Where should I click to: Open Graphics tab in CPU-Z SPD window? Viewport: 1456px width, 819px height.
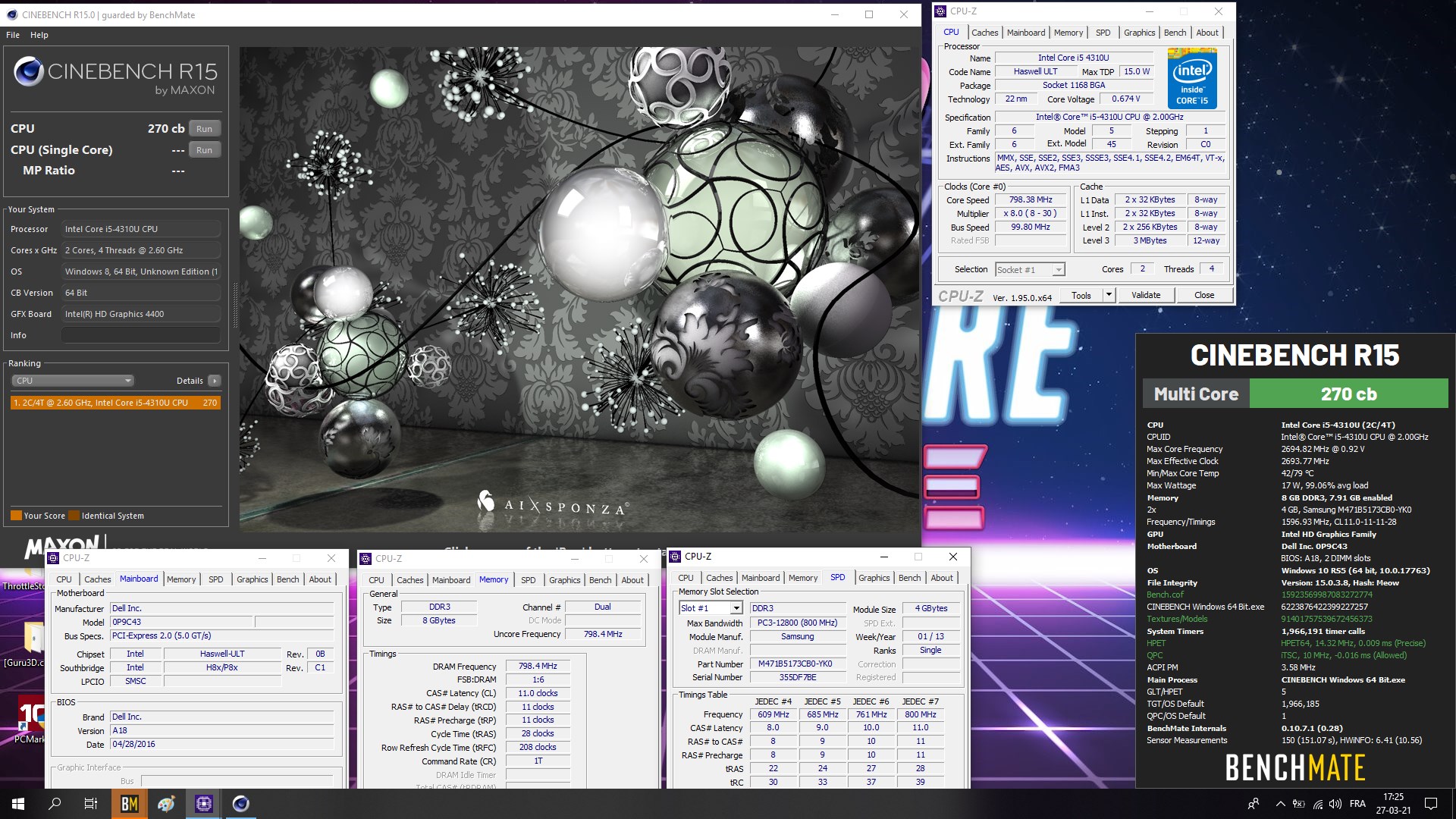pyautogui.click(x=874, y=578)
